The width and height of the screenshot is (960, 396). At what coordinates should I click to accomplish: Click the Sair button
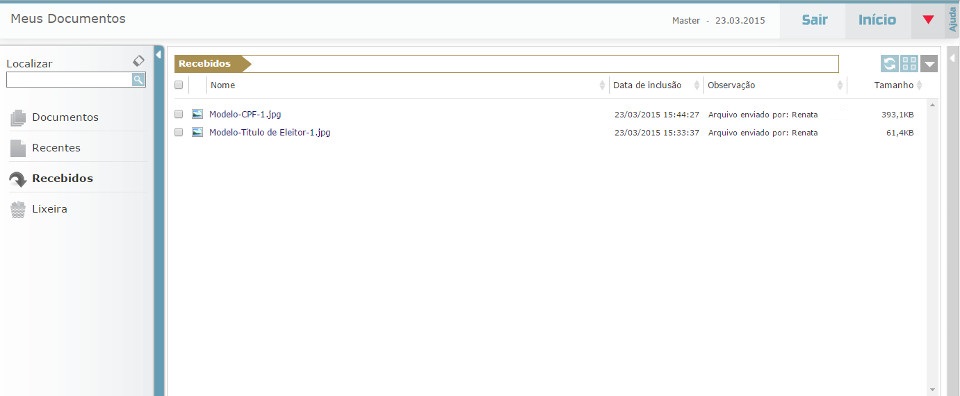815,20
